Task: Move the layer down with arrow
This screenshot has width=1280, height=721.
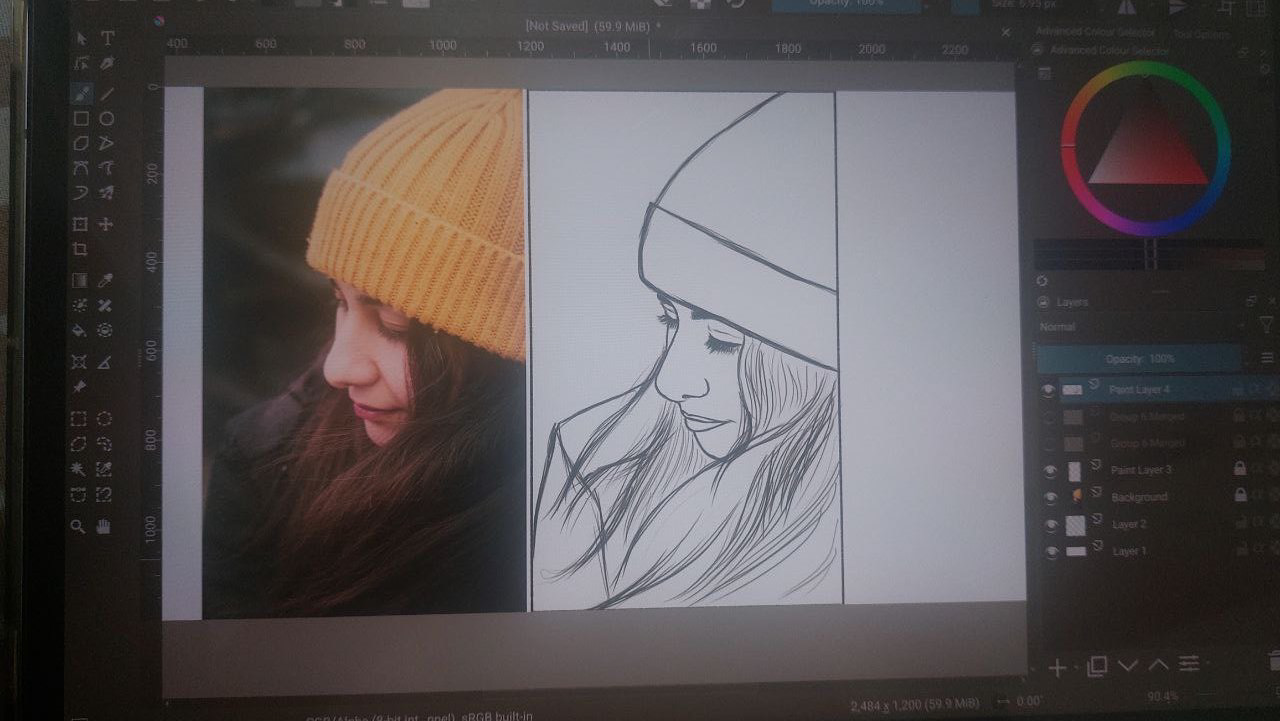Action: tap(1128, 665)
